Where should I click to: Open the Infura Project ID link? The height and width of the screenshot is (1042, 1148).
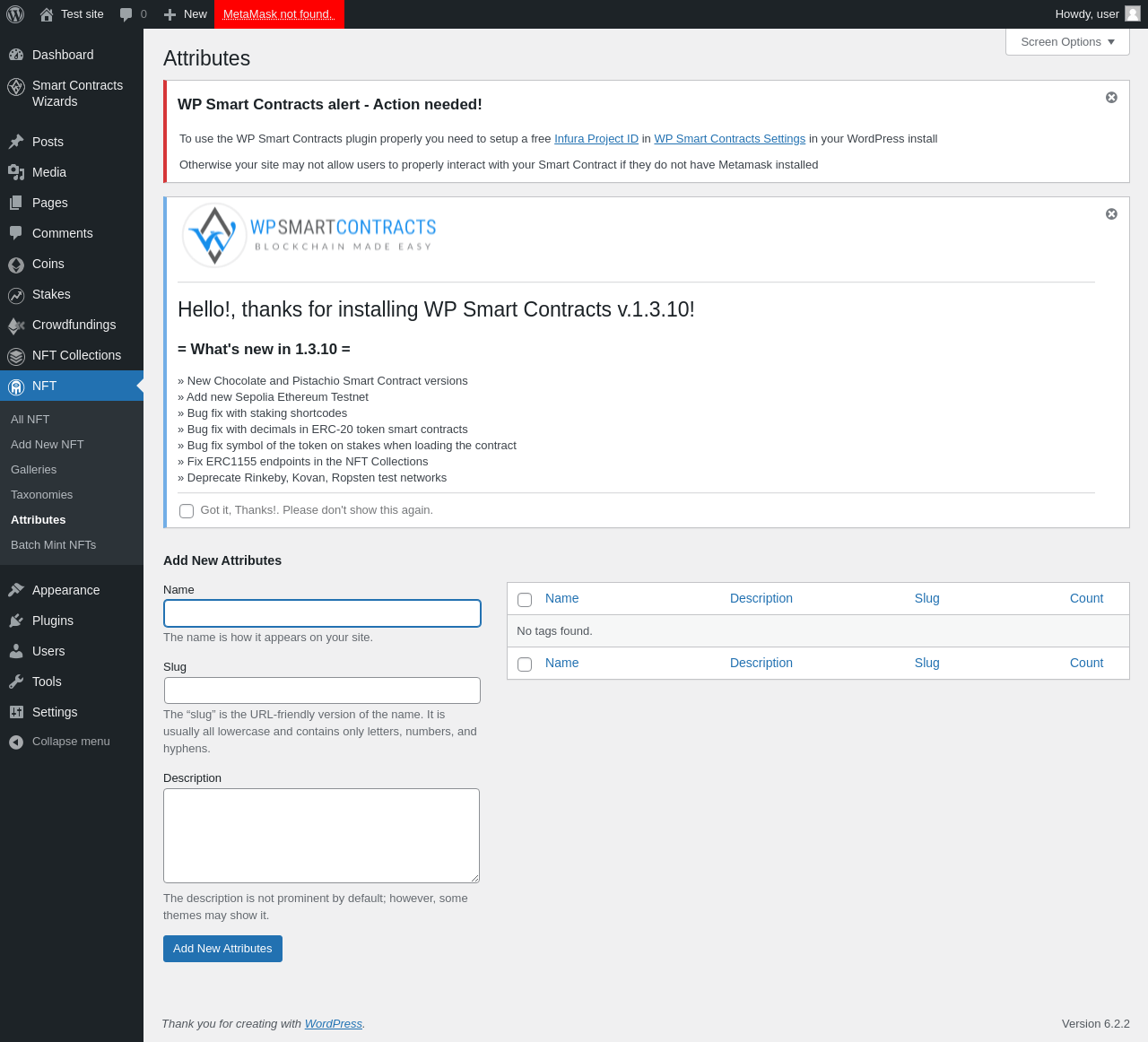pos(596,139)
